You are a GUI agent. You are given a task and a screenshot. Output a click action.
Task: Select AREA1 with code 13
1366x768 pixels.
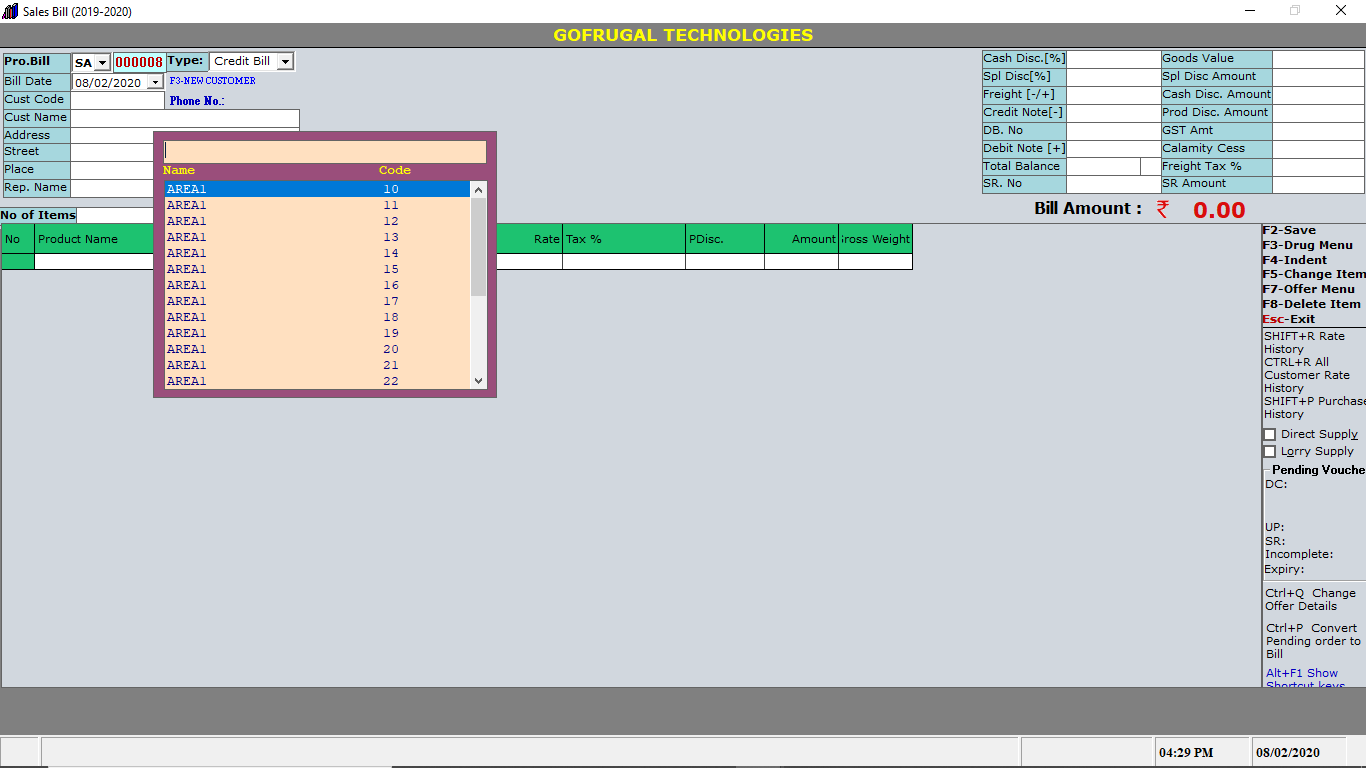[317, 237]
